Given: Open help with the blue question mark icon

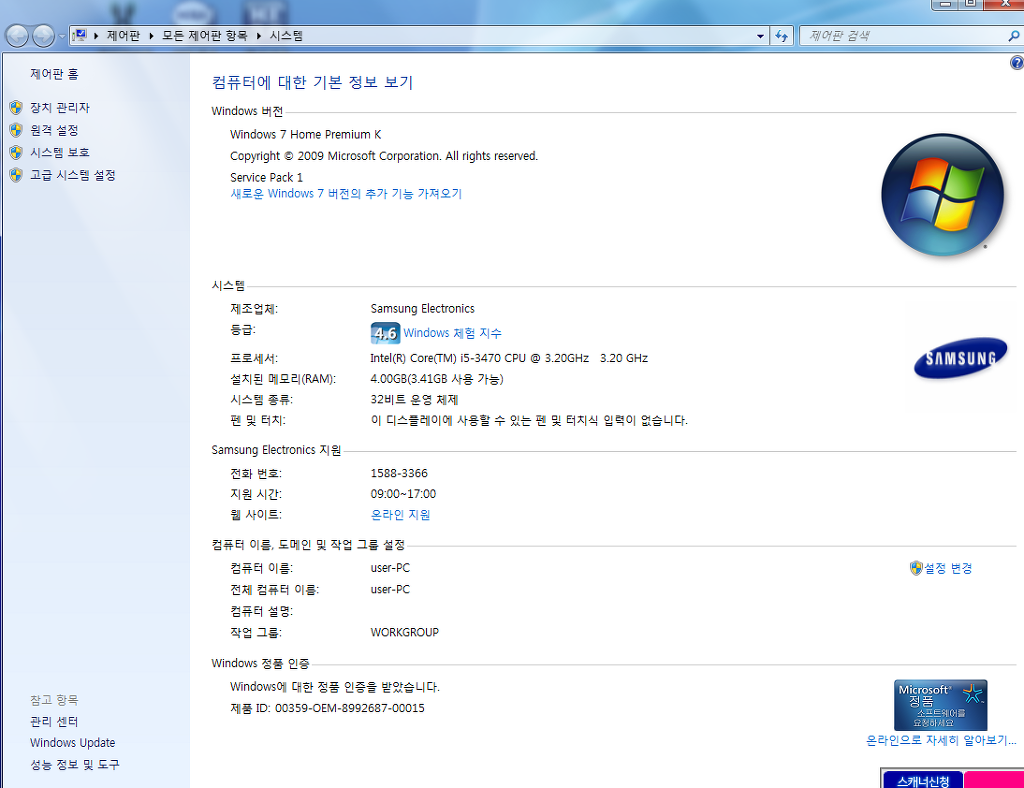Looking at the screenshot, I should click(1017, 63).
